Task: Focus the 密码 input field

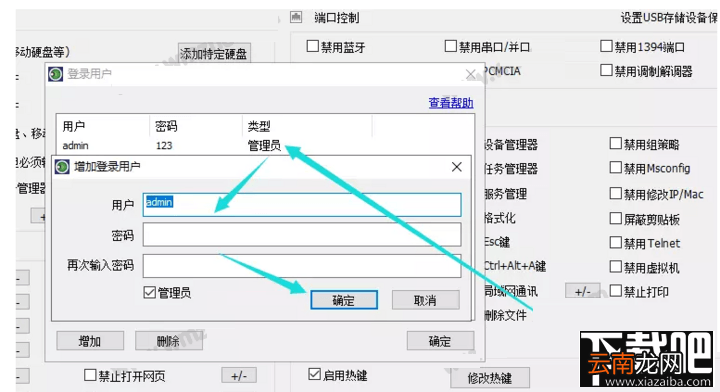Action: [x=302, y=235]
